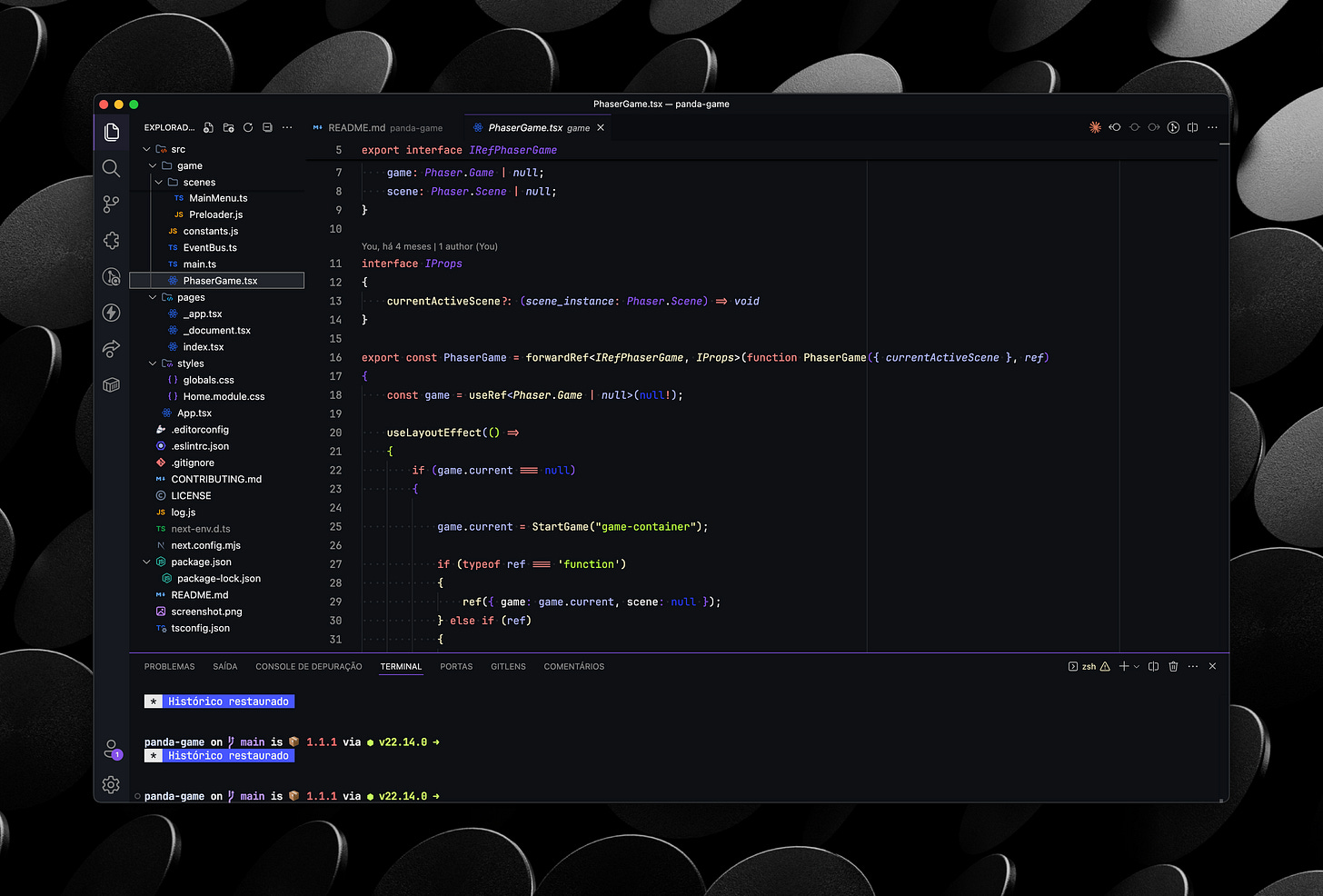Open constants.js in the file tree
The height and width of the screenshot is (896, 1323).
(x=211, y=231)
